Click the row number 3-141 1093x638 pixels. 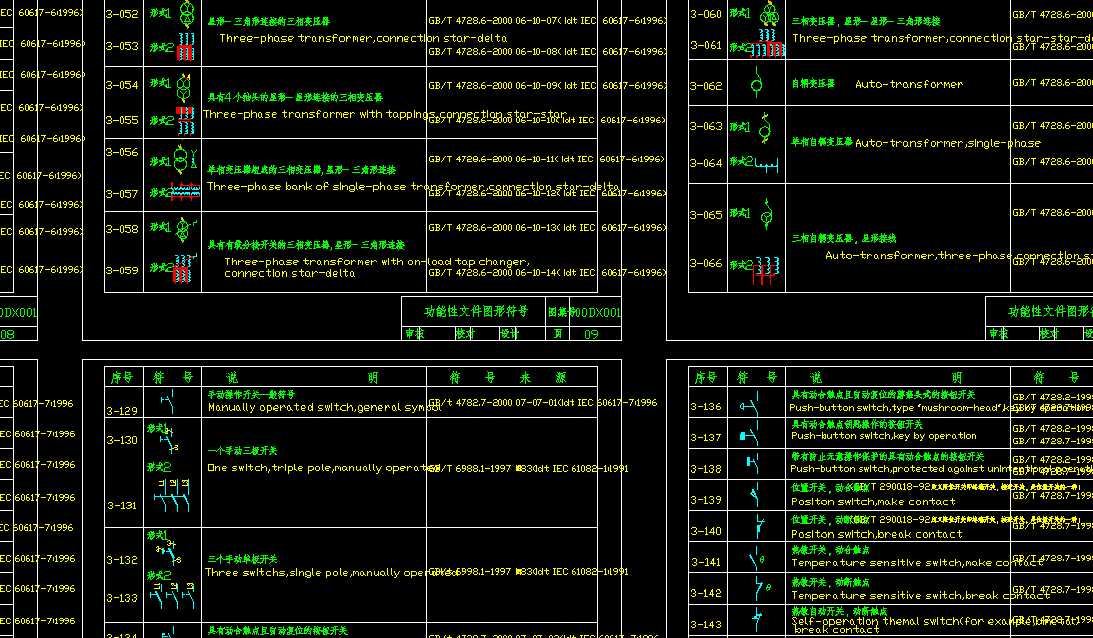[706, 562]
